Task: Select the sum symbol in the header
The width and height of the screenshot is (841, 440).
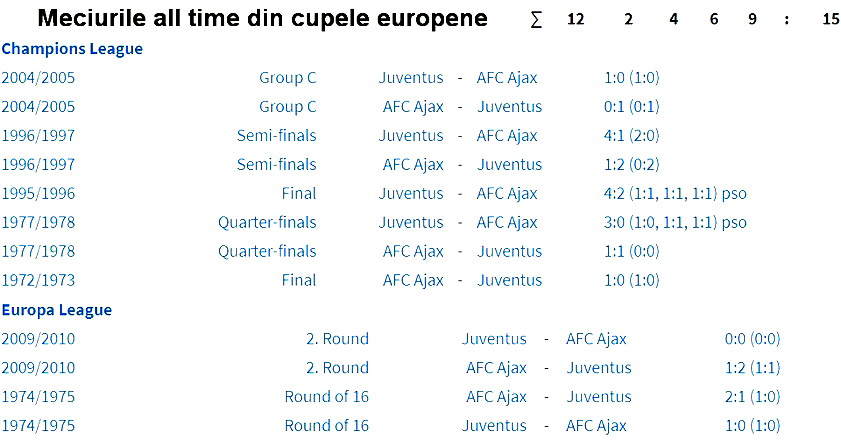Action: [536, 20]
